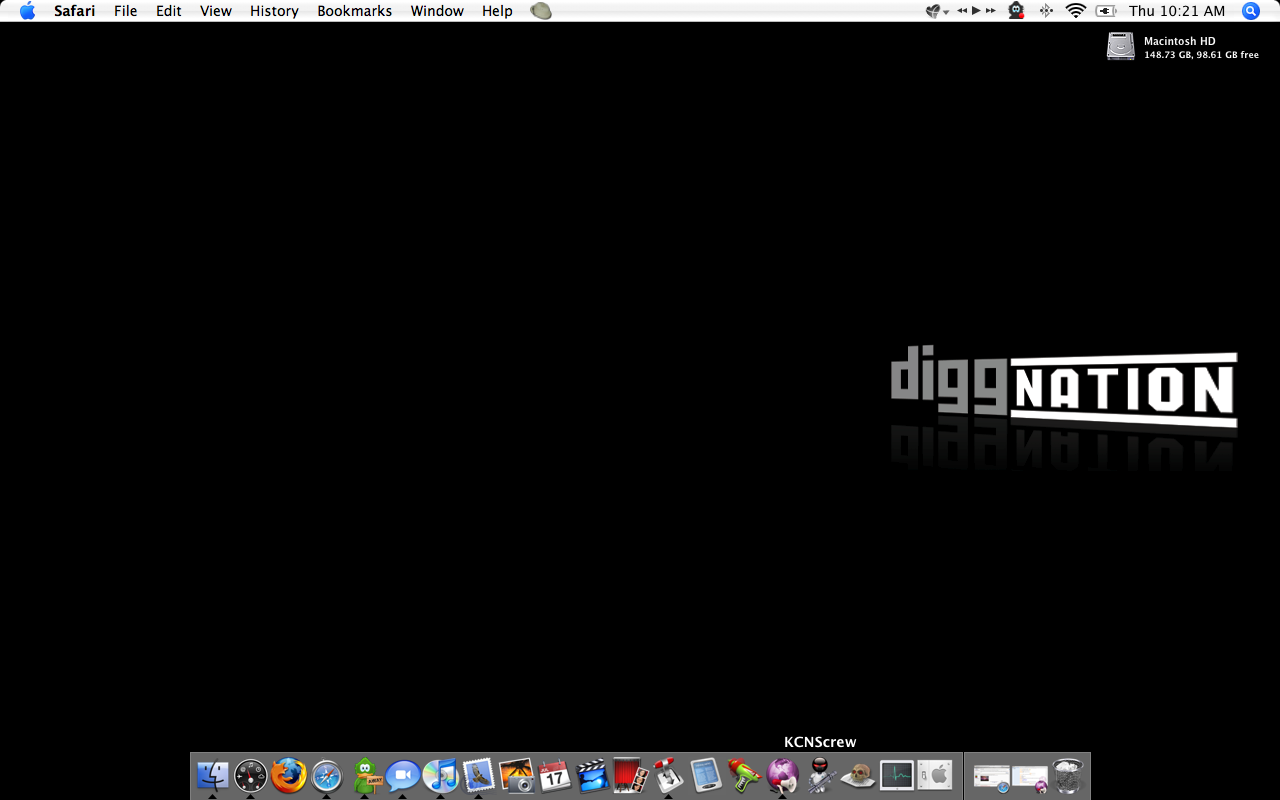The image size is (1280, 800).
Task: Open iCal calendar showing 17
Action: click(x=554, y=775)
